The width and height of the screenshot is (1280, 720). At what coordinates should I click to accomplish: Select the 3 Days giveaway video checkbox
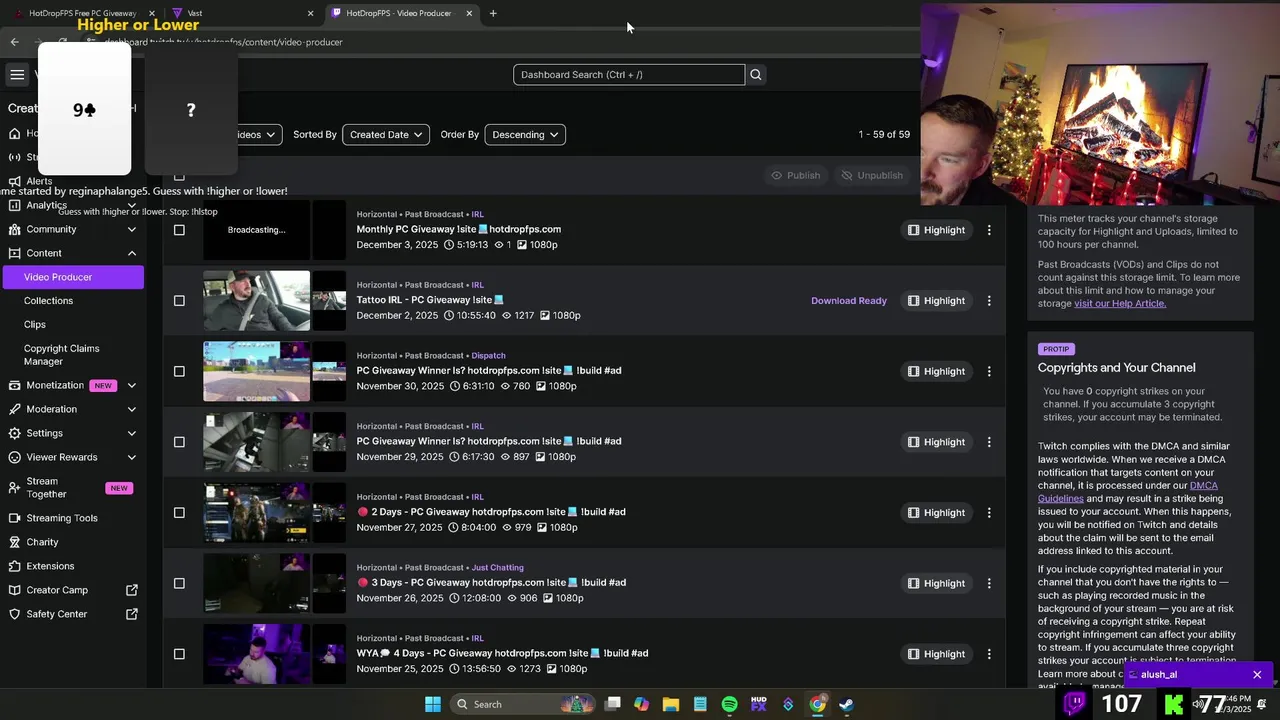(x=179, y=583)
